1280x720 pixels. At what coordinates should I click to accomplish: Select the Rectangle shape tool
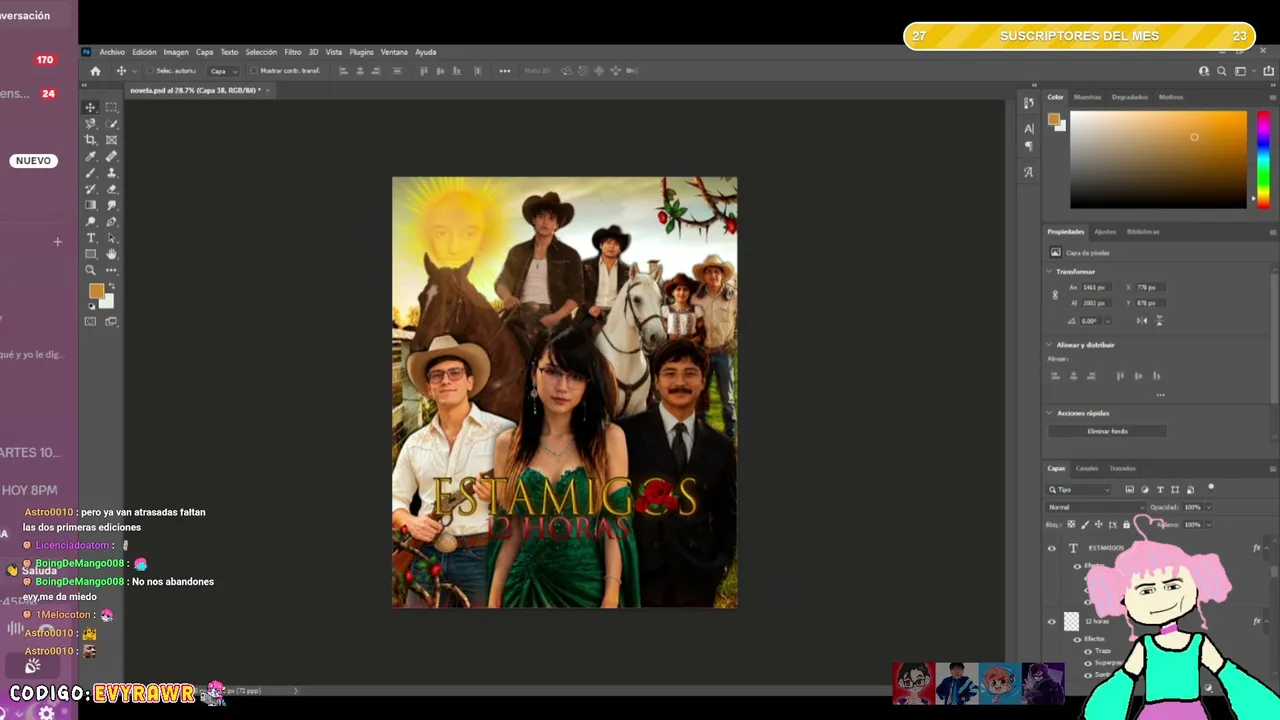tap(90, 254)
